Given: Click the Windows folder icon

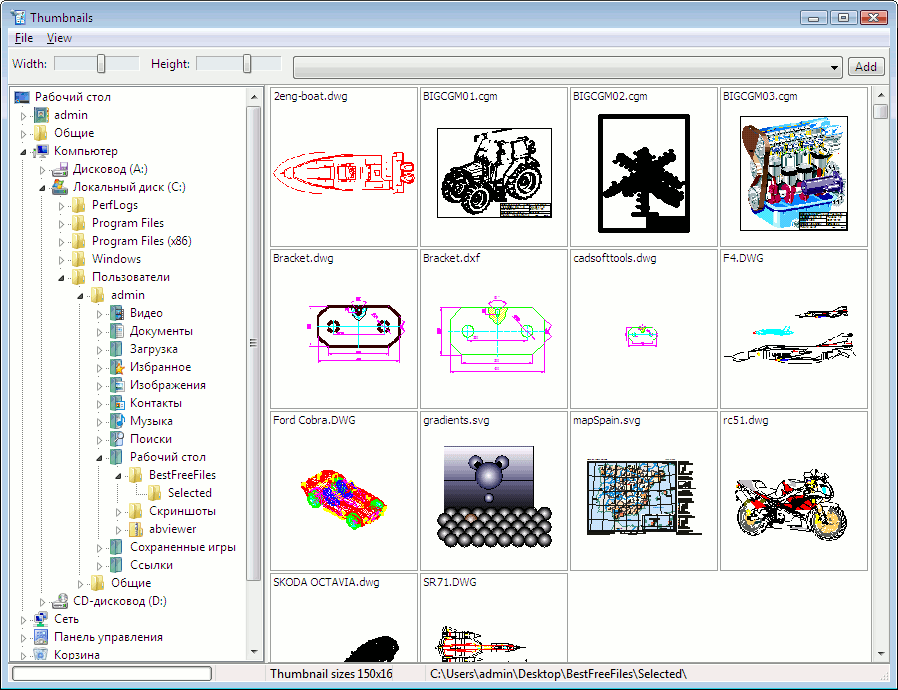Looking at the screenshot, I should click(79, 259).
